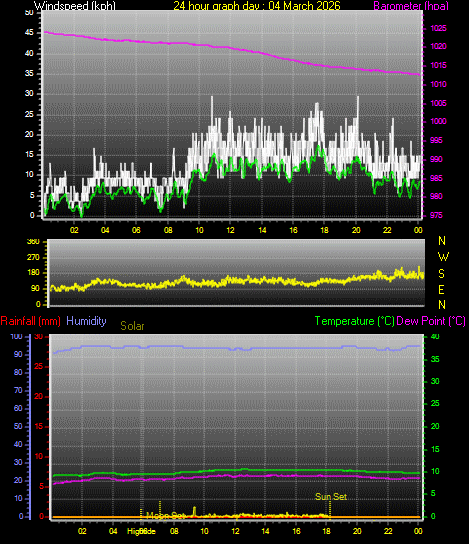Click the 975 barometer scale value
Viewport: 469px width, 544px height.
[436, 215]
